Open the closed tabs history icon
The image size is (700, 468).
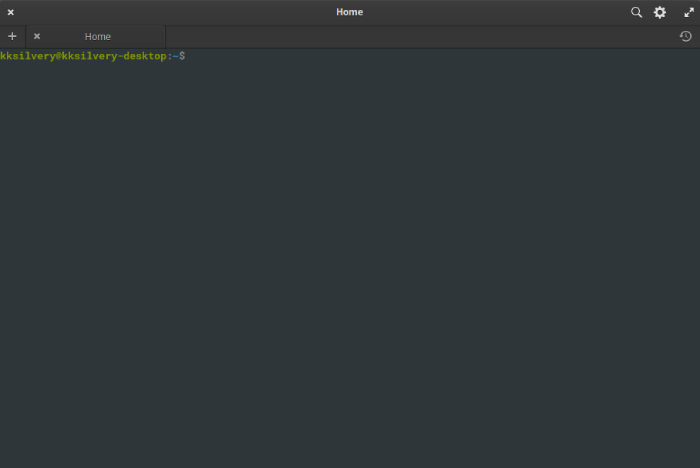(x=686, y=36)
